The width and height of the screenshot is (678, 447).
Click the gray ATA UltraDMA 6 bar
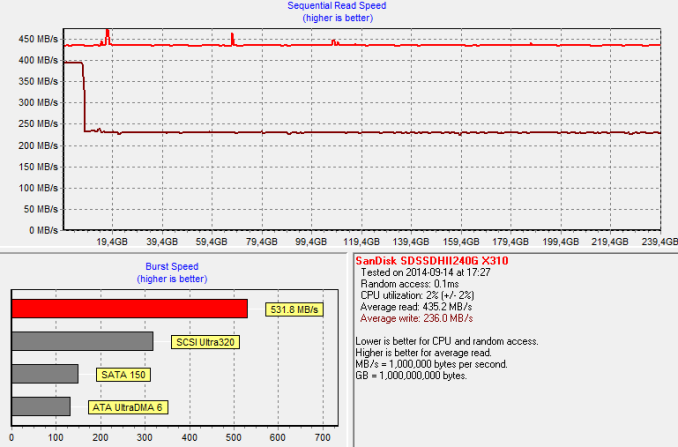coord(41,406)
